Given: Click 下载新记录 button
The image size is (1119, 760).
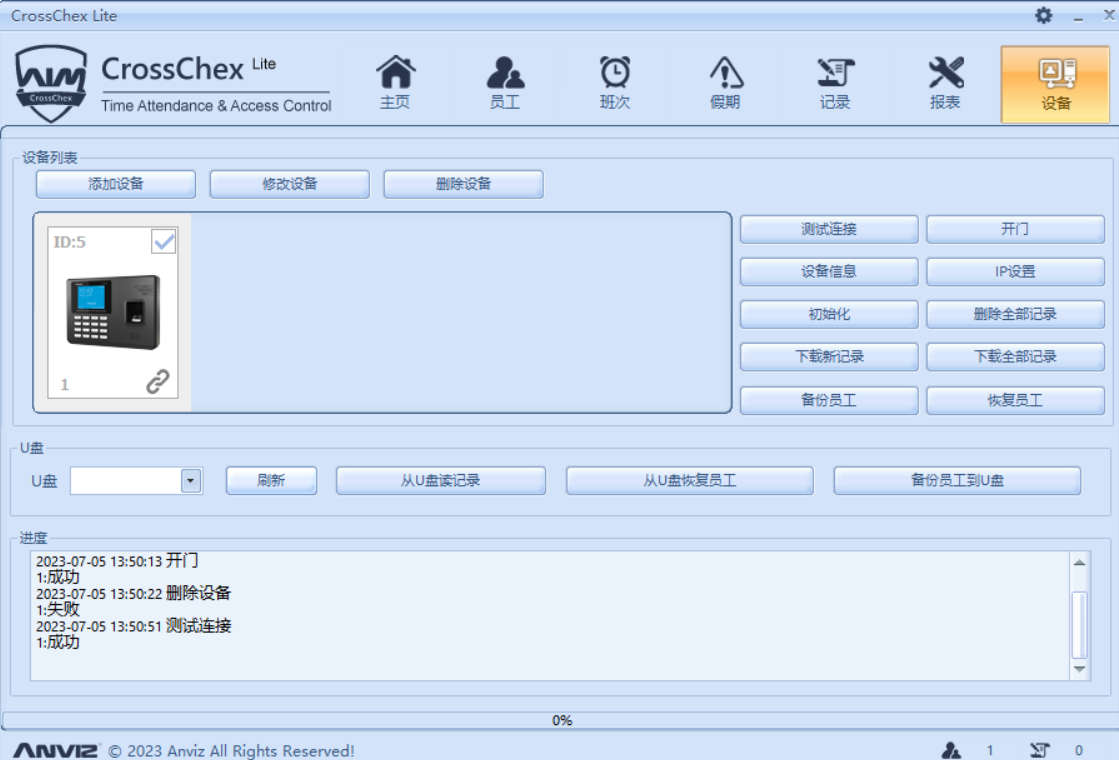Looking at the screenshot, I should coord(829,357).
